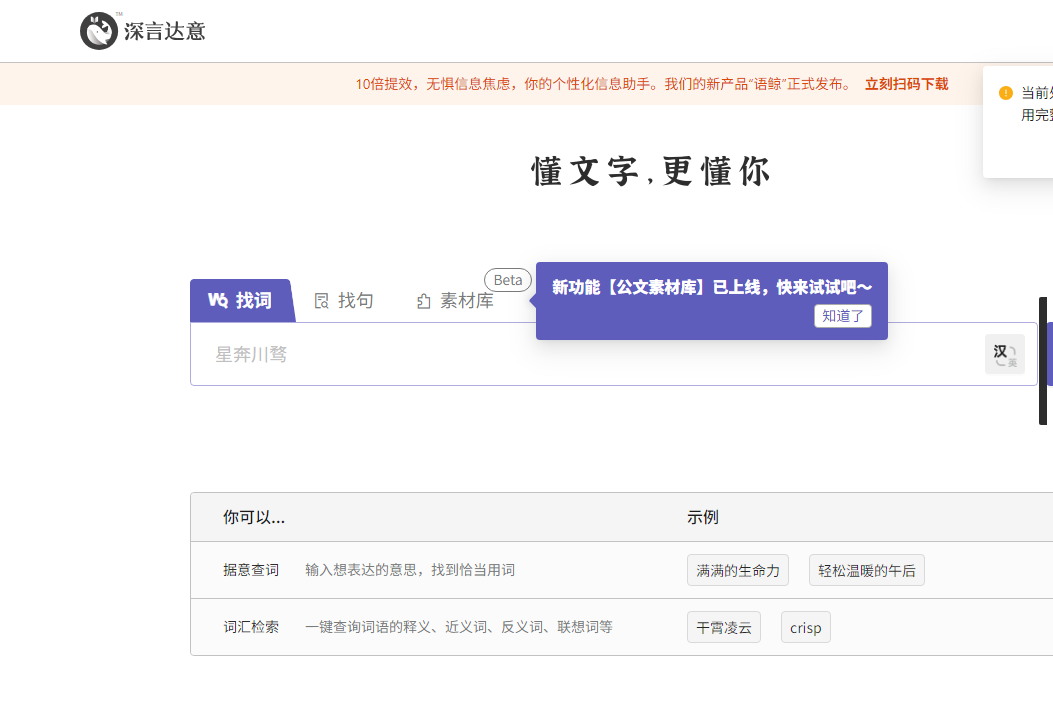The width and height of the screenshot is (1053, 727).
Task: Switch to the 找词 tab
Action: pyautogui.click(x=240, y=301)
